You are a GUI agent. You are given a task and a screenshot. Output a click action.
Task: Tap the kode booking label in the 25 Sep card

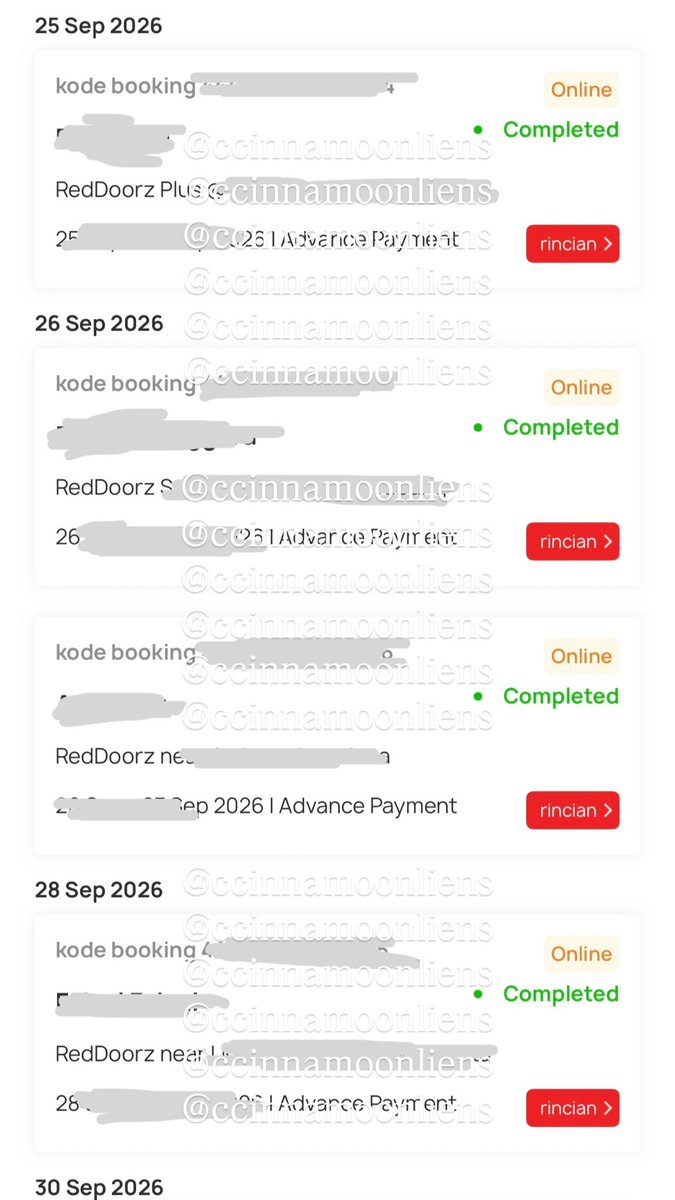[126, 86]
